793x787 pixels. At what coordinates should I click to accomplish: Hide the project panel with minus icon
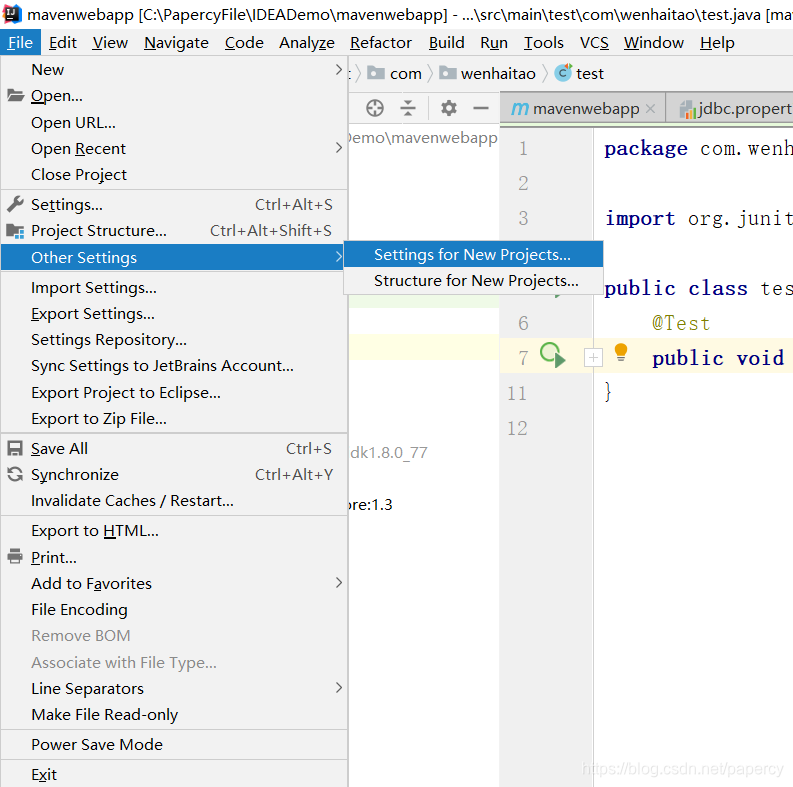pos(480,108)
